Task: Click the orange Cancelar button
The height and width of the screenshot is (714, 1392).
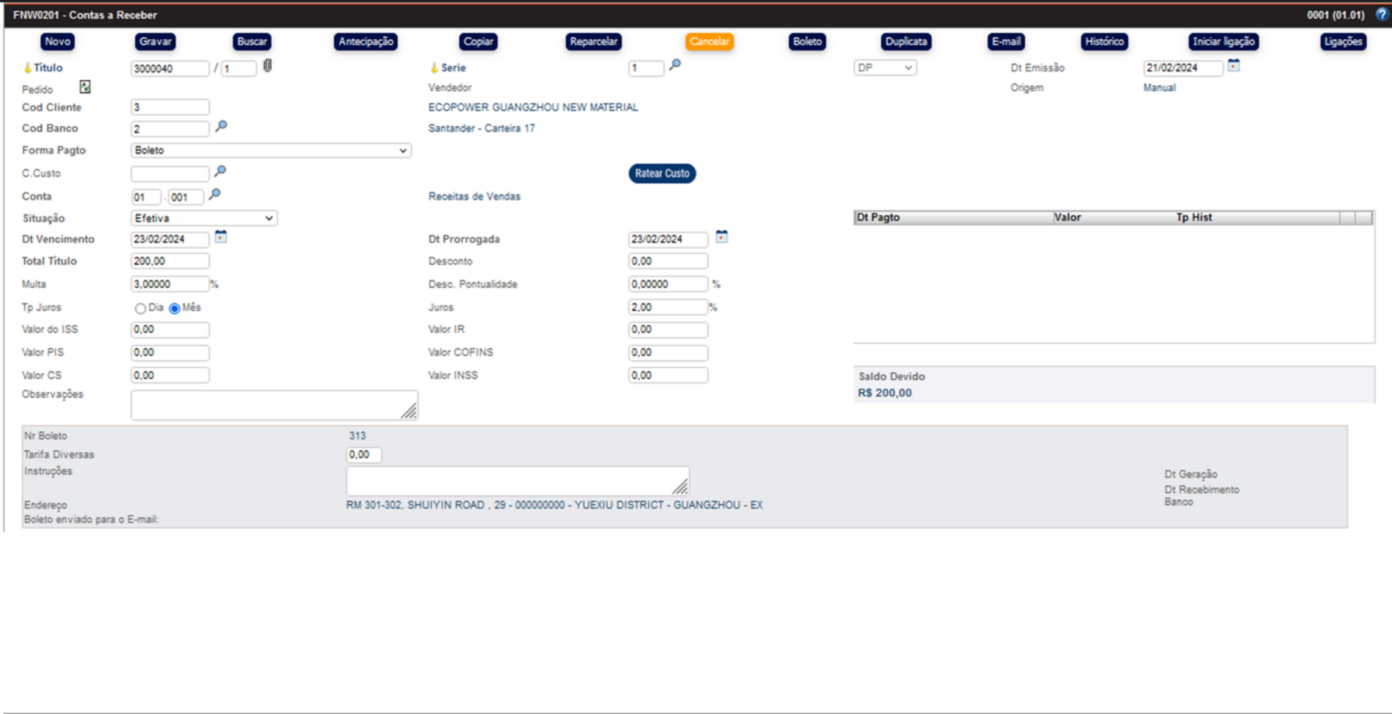Action: pos(709,42)
